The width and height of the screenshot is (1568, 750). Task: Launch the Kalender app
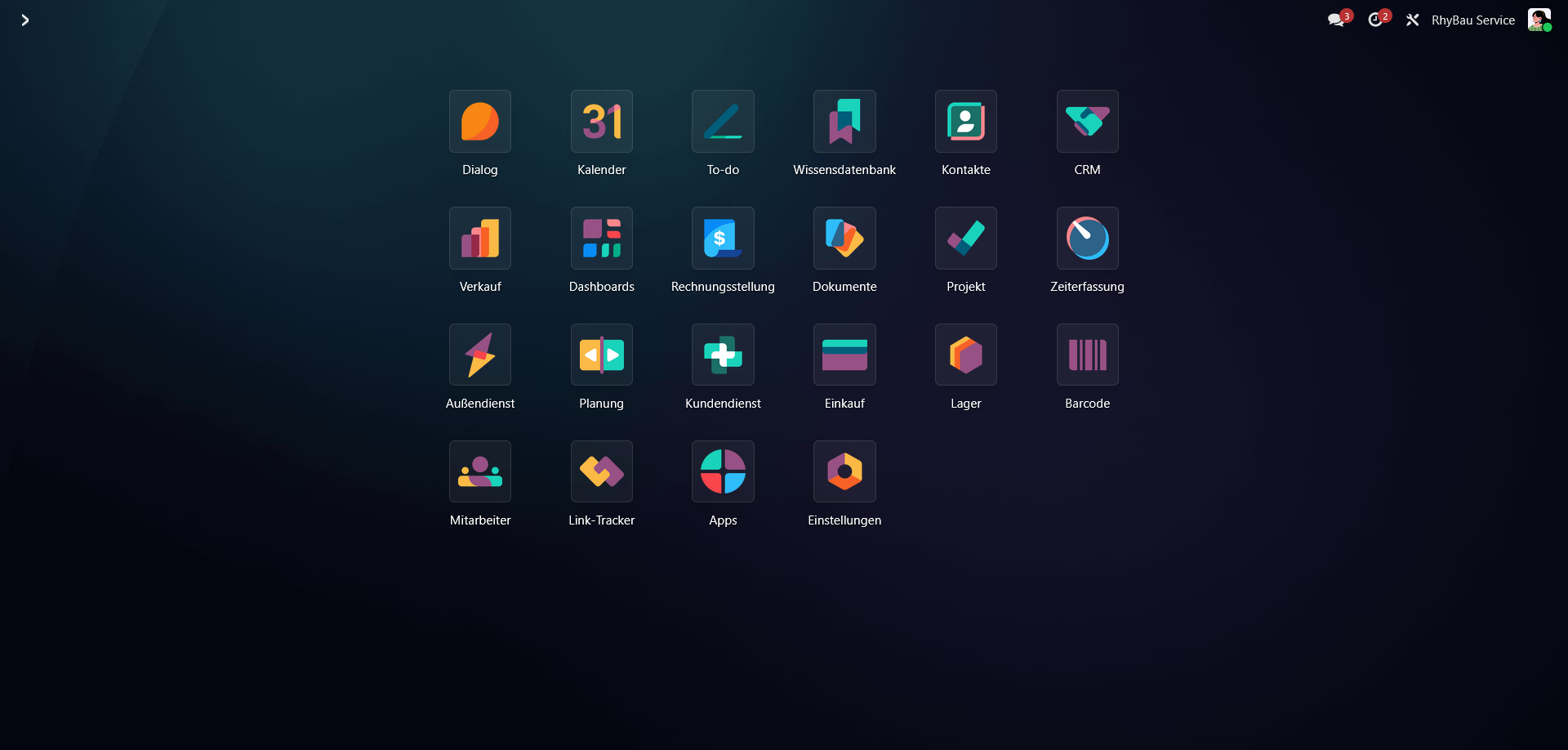pos(602,122)
